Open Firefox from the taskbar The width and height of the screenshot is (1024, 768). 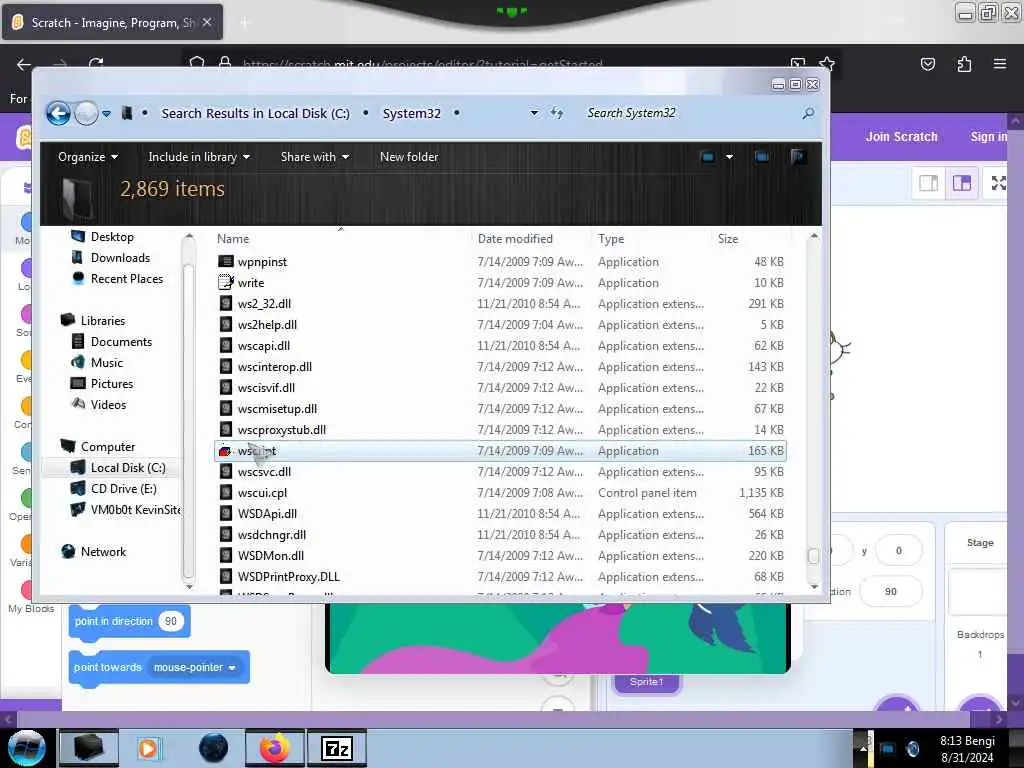pyautogui.click(x=274, y=748)
